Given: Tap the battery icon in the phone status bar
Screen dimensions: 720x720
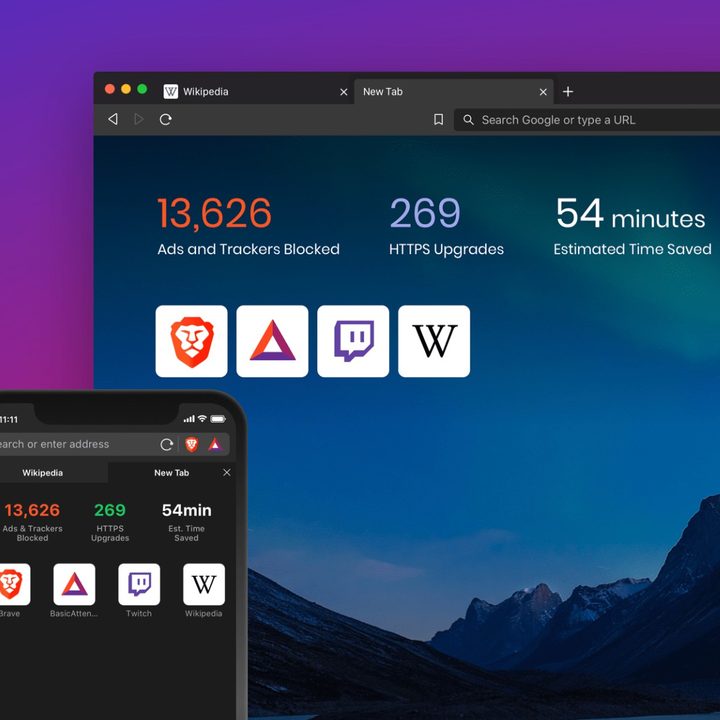Looking at the screenshot, I should 218,419.
